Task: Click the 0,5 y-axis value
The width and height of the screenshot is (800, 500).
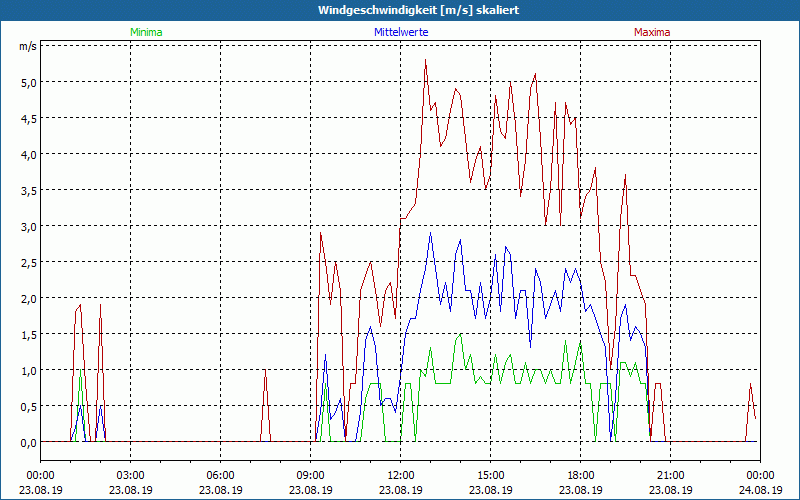Action: click(x=29, y=407)
